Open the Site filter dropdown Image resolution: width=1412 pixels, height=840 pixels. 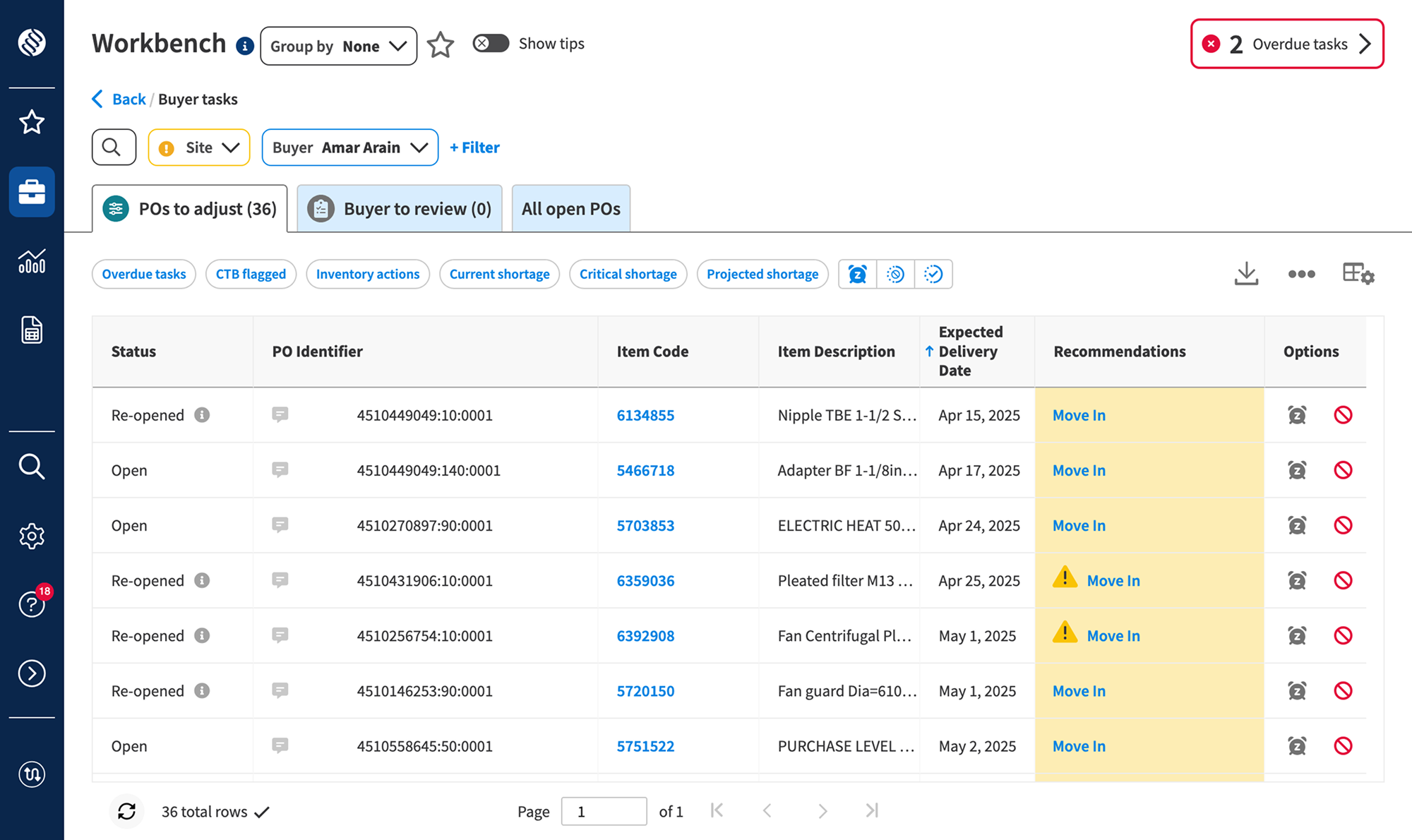click(199, 147)
